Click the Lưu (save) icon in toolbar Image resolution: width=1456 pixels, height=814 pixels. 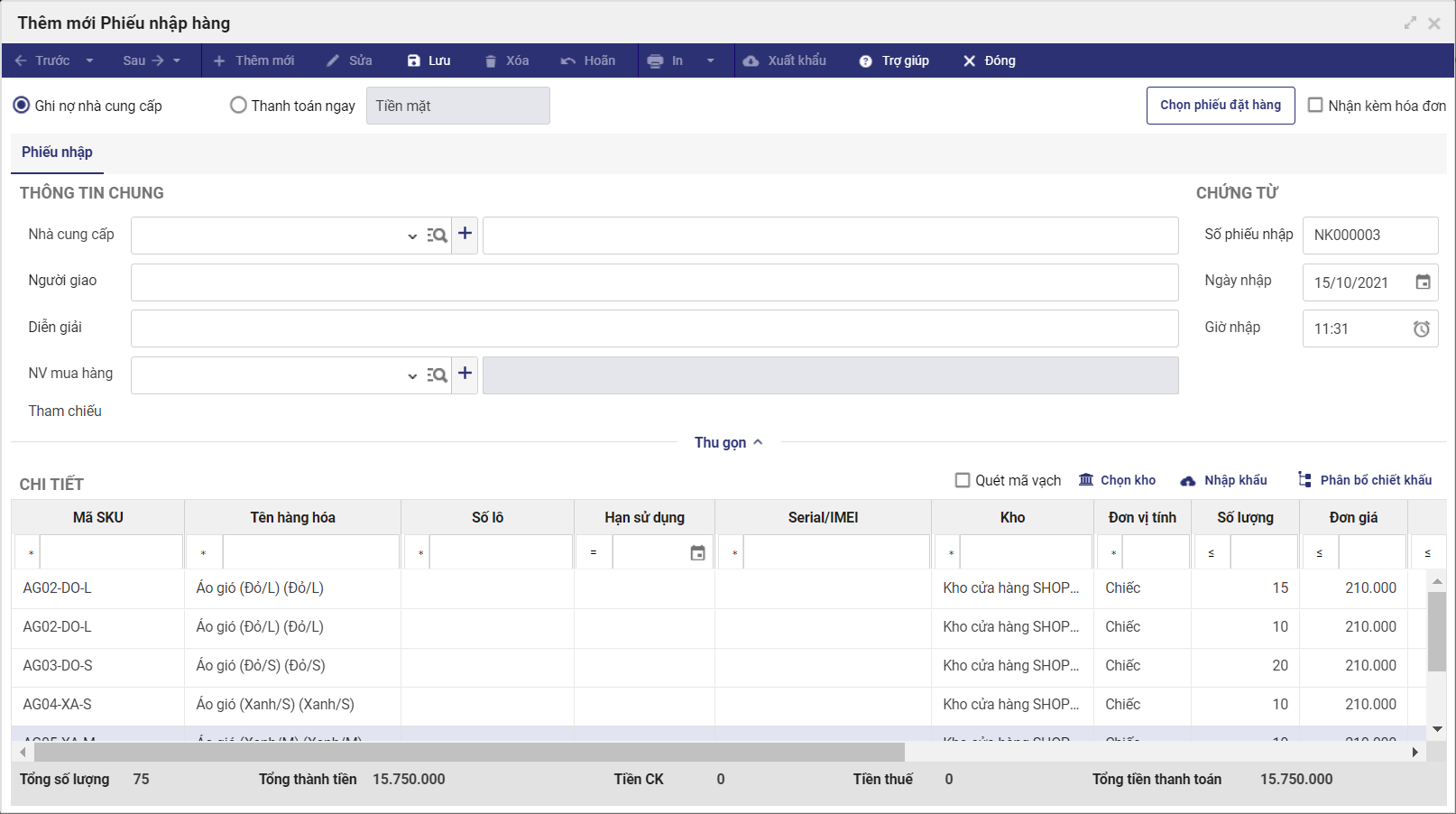[x=414, y=60]
